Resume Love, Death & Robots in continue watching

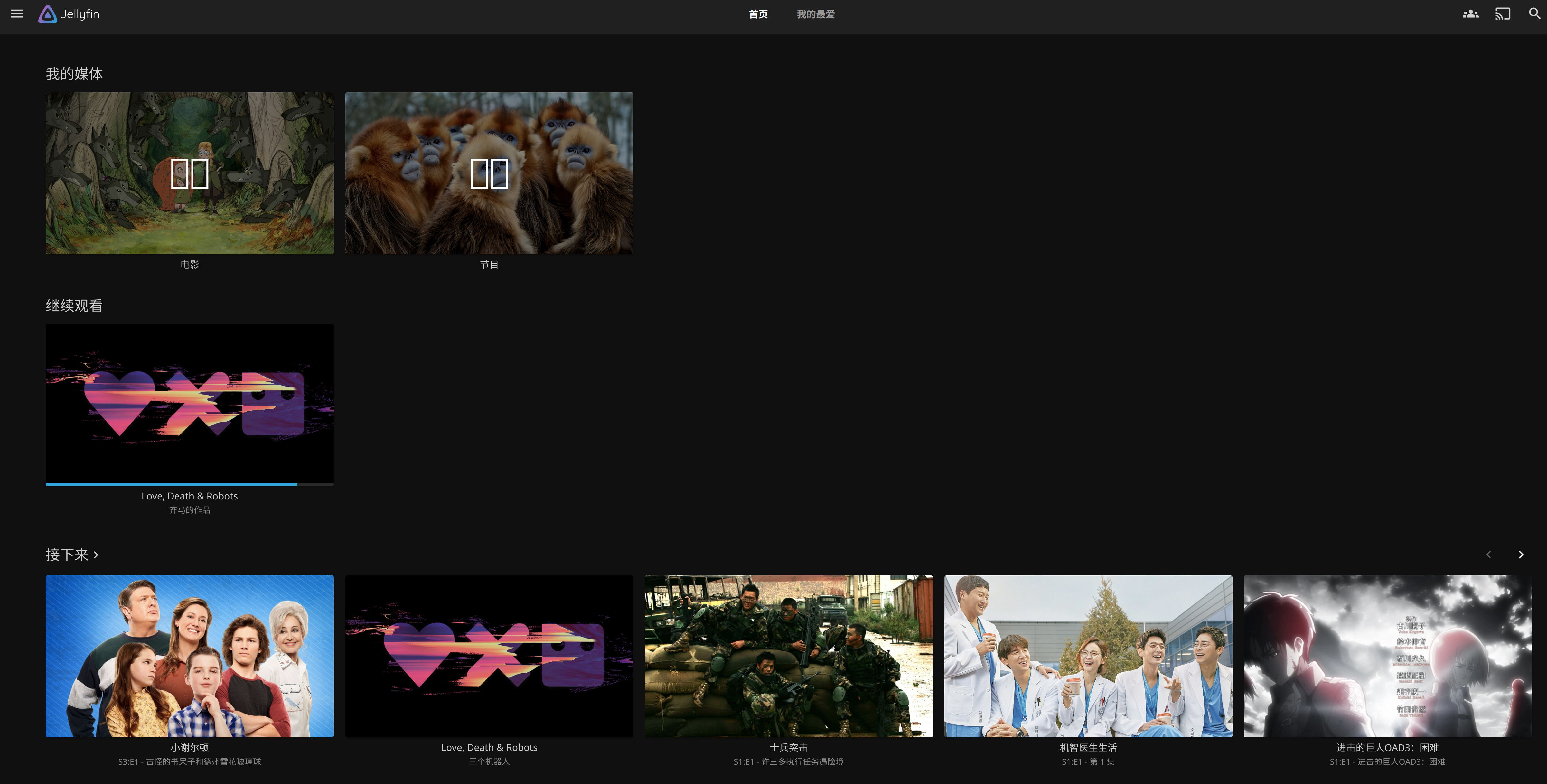(189, 403)
